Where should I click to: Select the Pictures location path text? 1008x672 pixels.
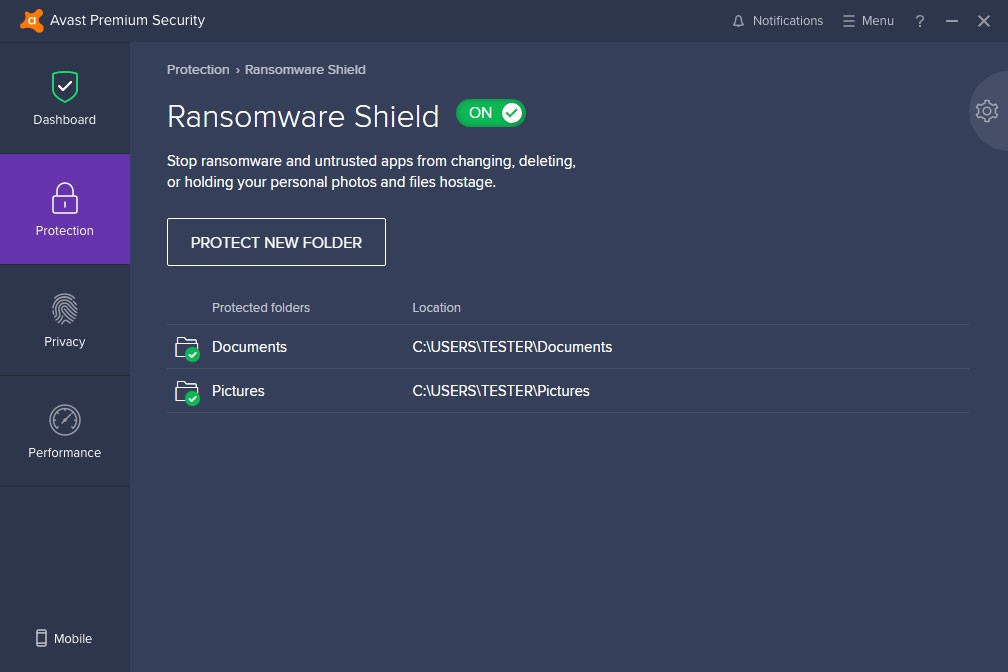501,391
